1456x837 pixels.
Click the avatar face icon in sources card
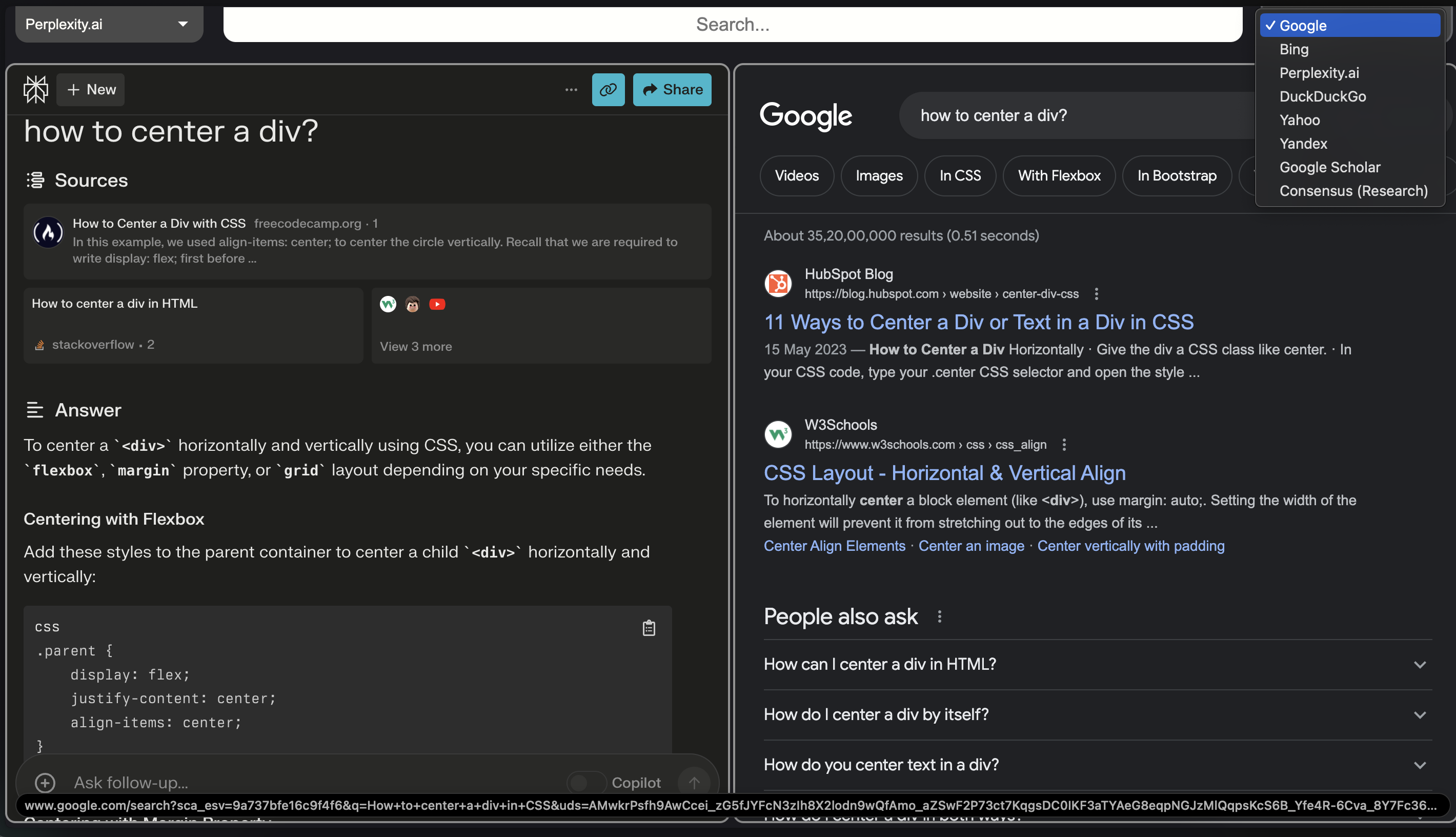pyautogui.click(x=412, y=304)
